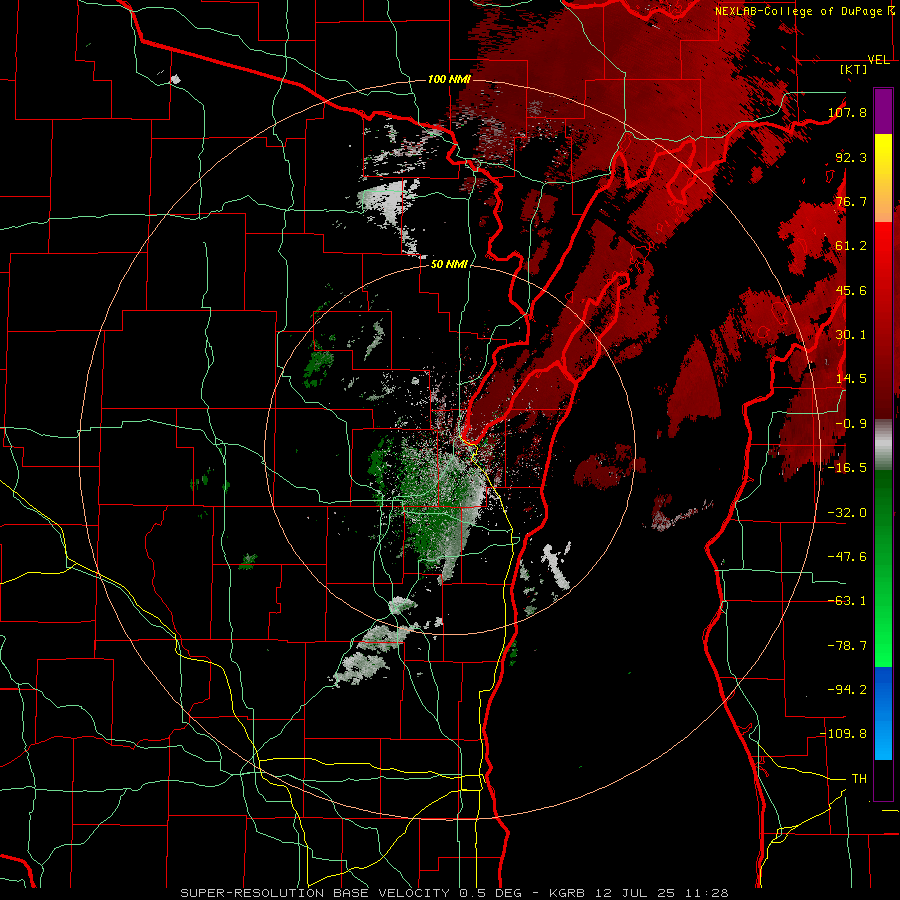Click the 11:28 timestamp in footer
This screenshot has width=900, height=900.
click(709, 893)
